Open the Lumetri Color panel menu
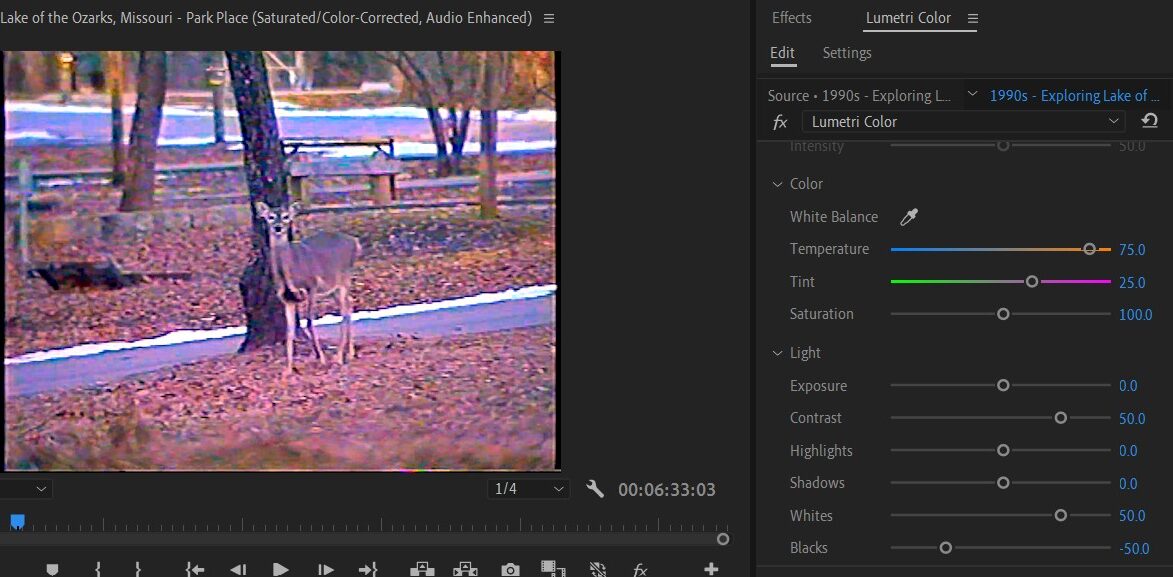Viewport: 1173px width, 577px height. point(973,18)
